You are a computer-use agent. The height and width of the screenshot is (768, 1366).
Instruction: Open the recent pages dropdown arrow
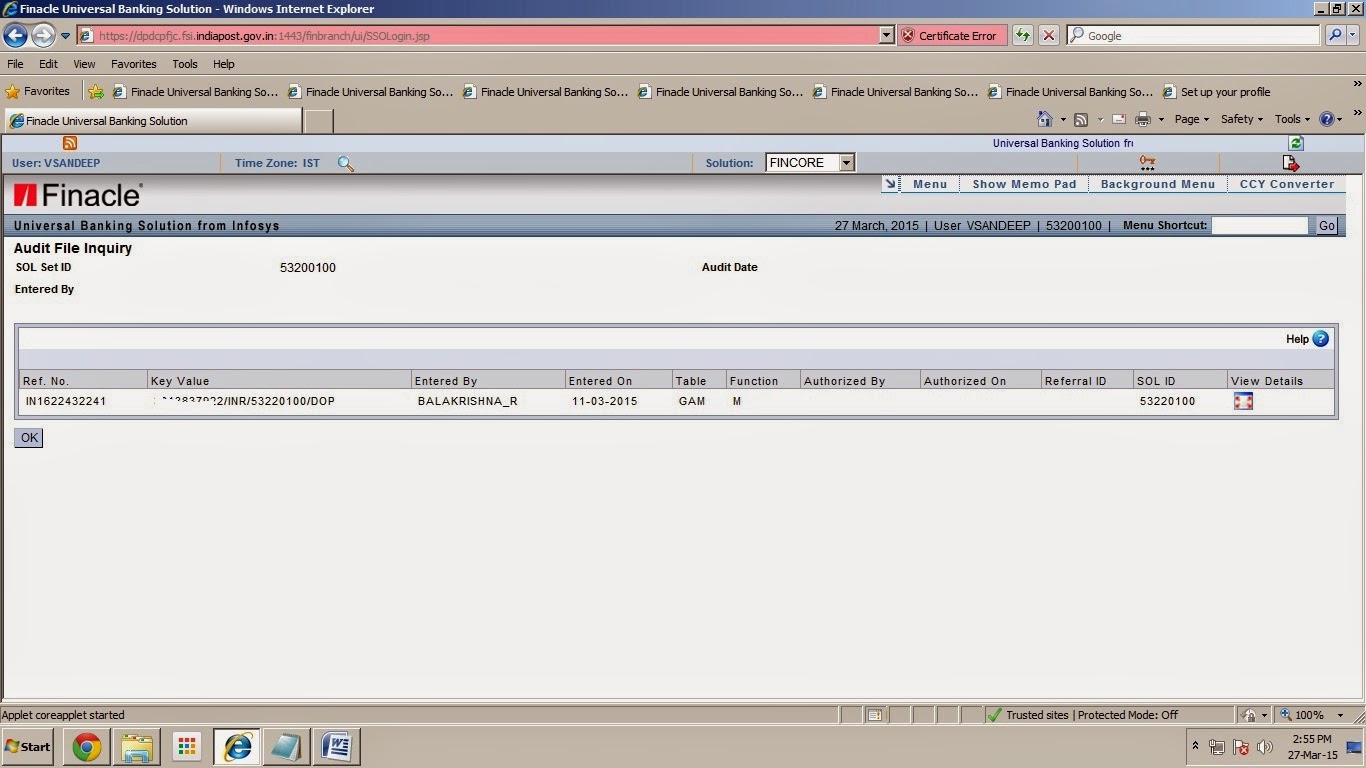point(66,36)
